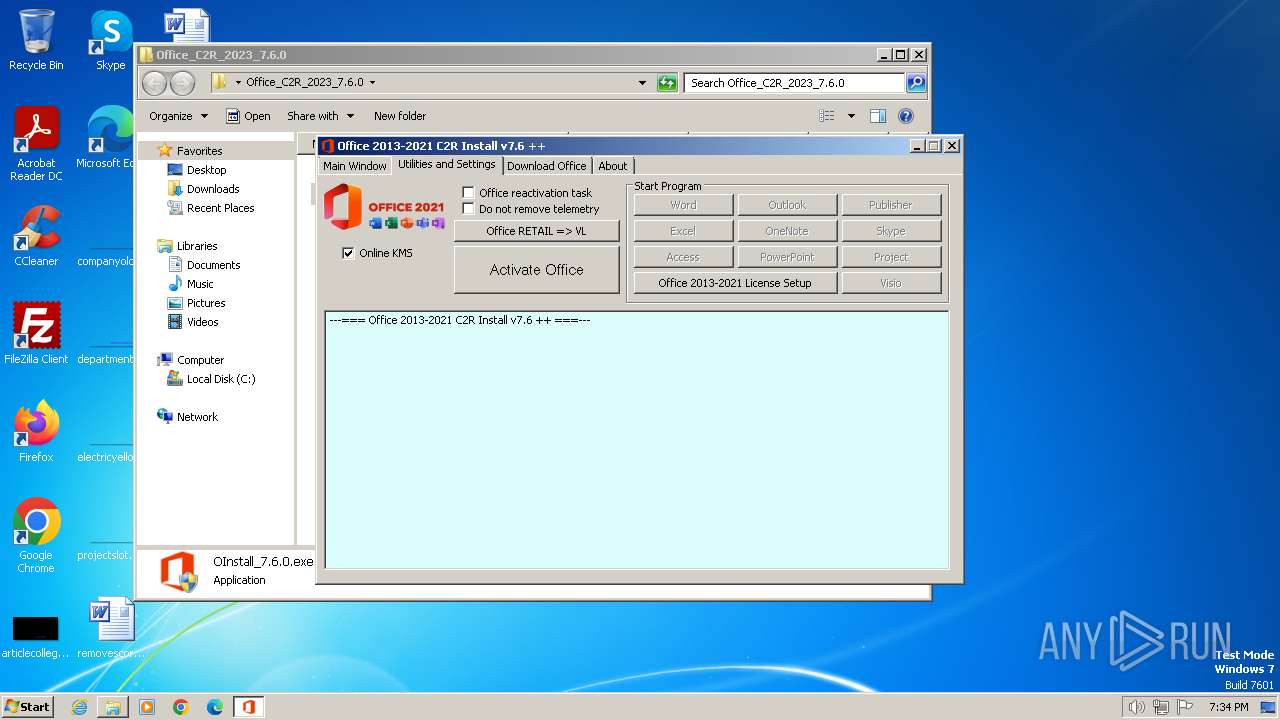Screen dimensions: 1280x720
Task: Click New folder in Explorer toolbar
Action: (x=400, y=116)
